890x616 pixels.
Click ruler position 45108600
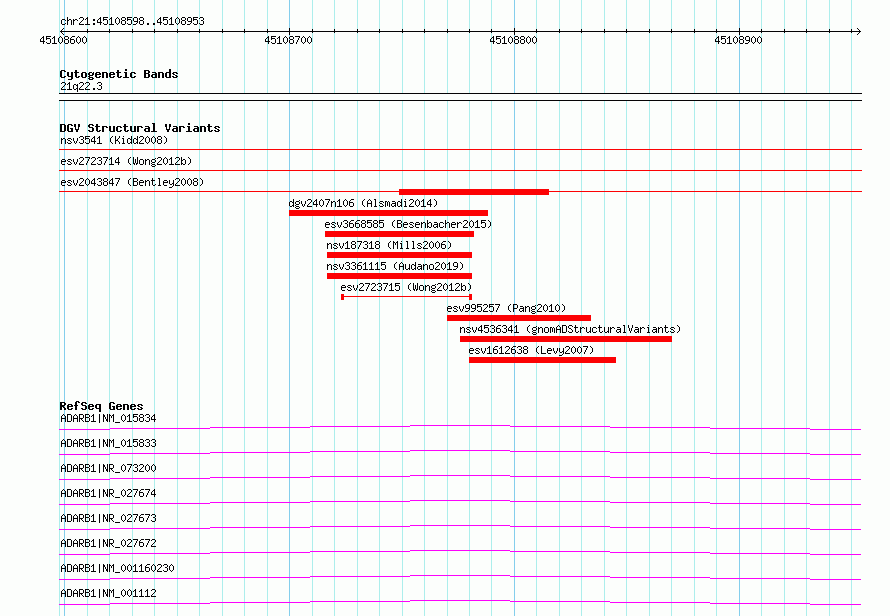pos(64,40)
